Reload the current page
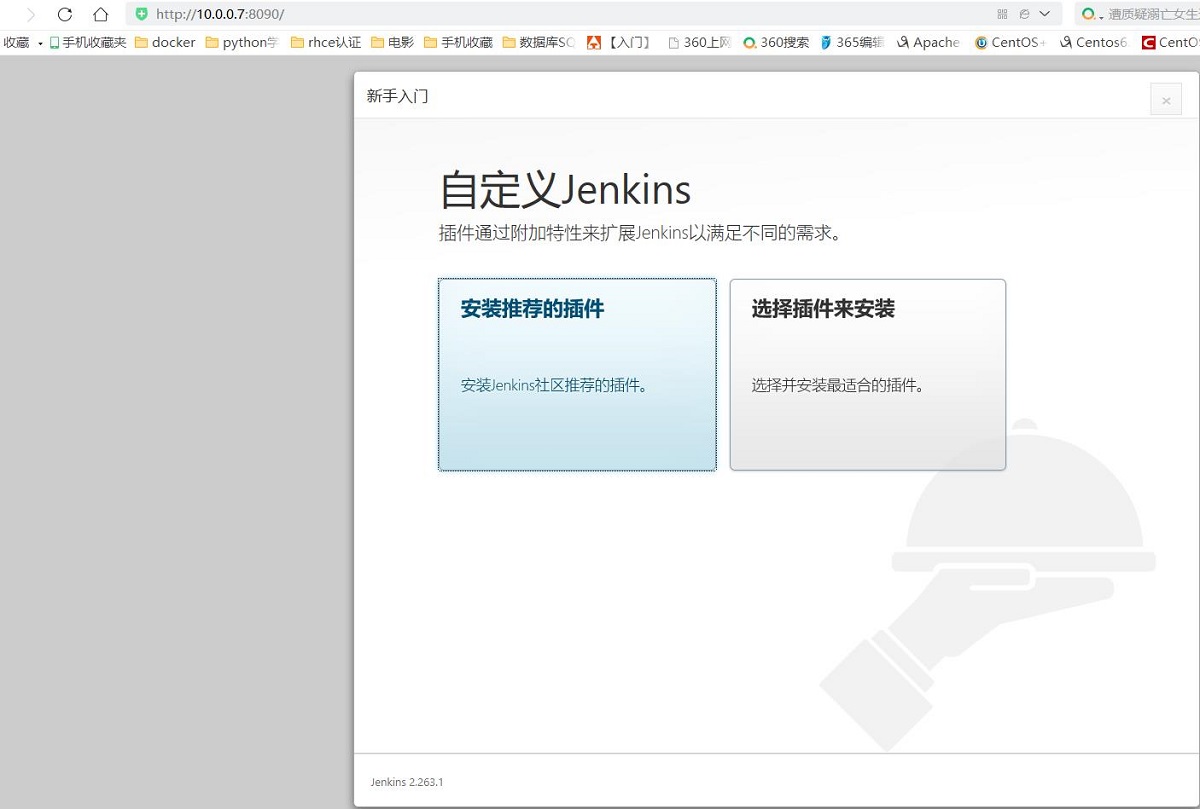 pyautogui.click(x=65, y=14)
